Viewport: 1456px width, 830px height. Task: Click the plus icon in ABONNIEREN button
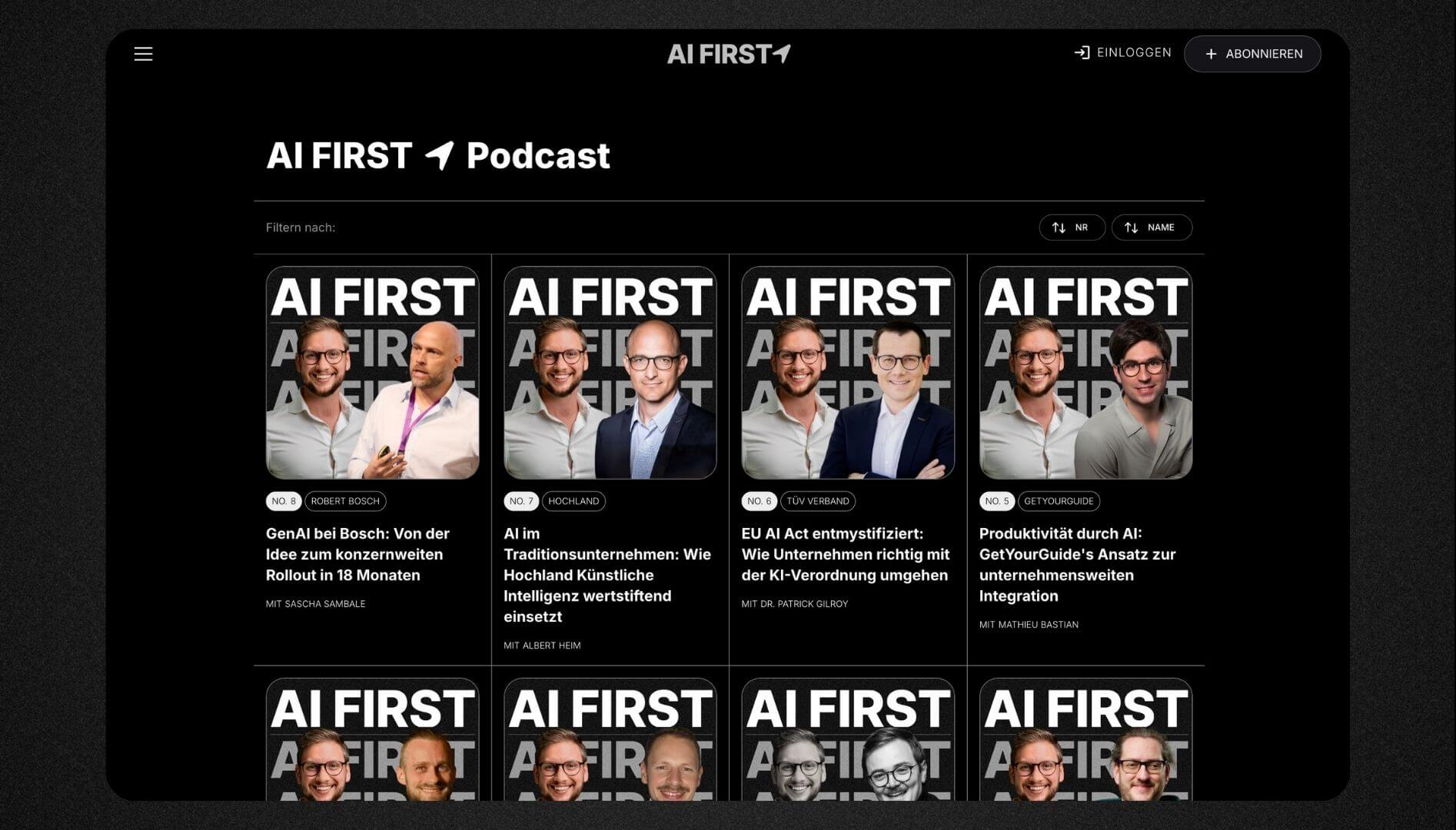point(1211,54)
